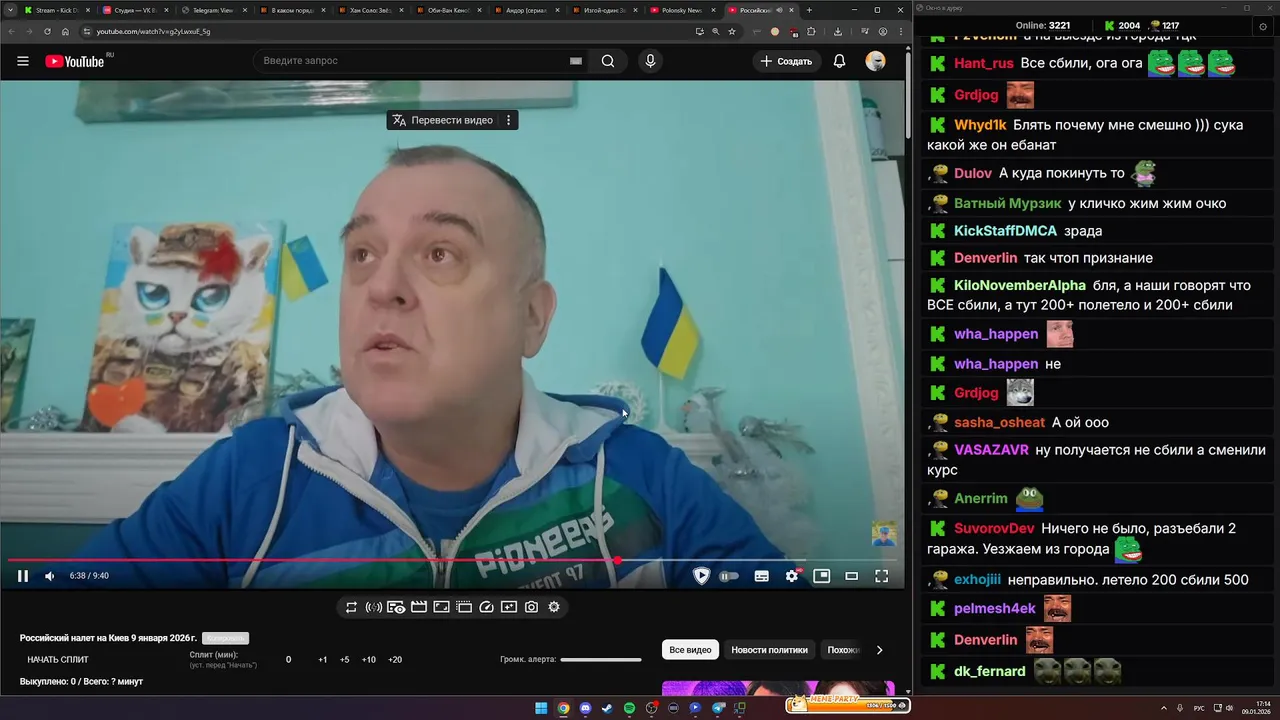Open Windows Start menu
1280x720 pixels.
pyautogui.click(x=541, y=708)
